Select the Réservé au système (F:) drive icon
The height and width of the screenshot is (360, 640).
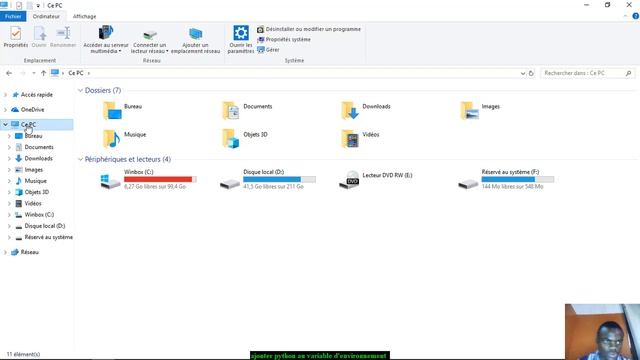click(468, 183)
